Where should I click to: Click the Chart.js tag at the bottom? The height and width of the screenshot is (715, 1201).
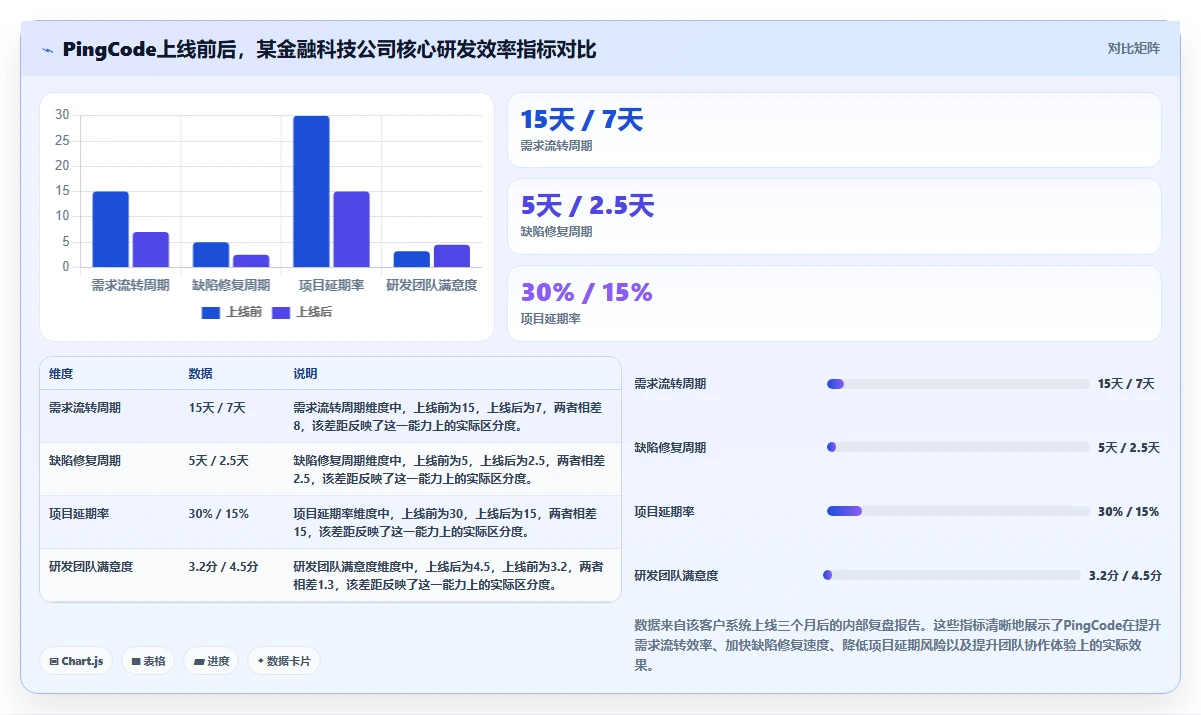(x=76, y=661)
